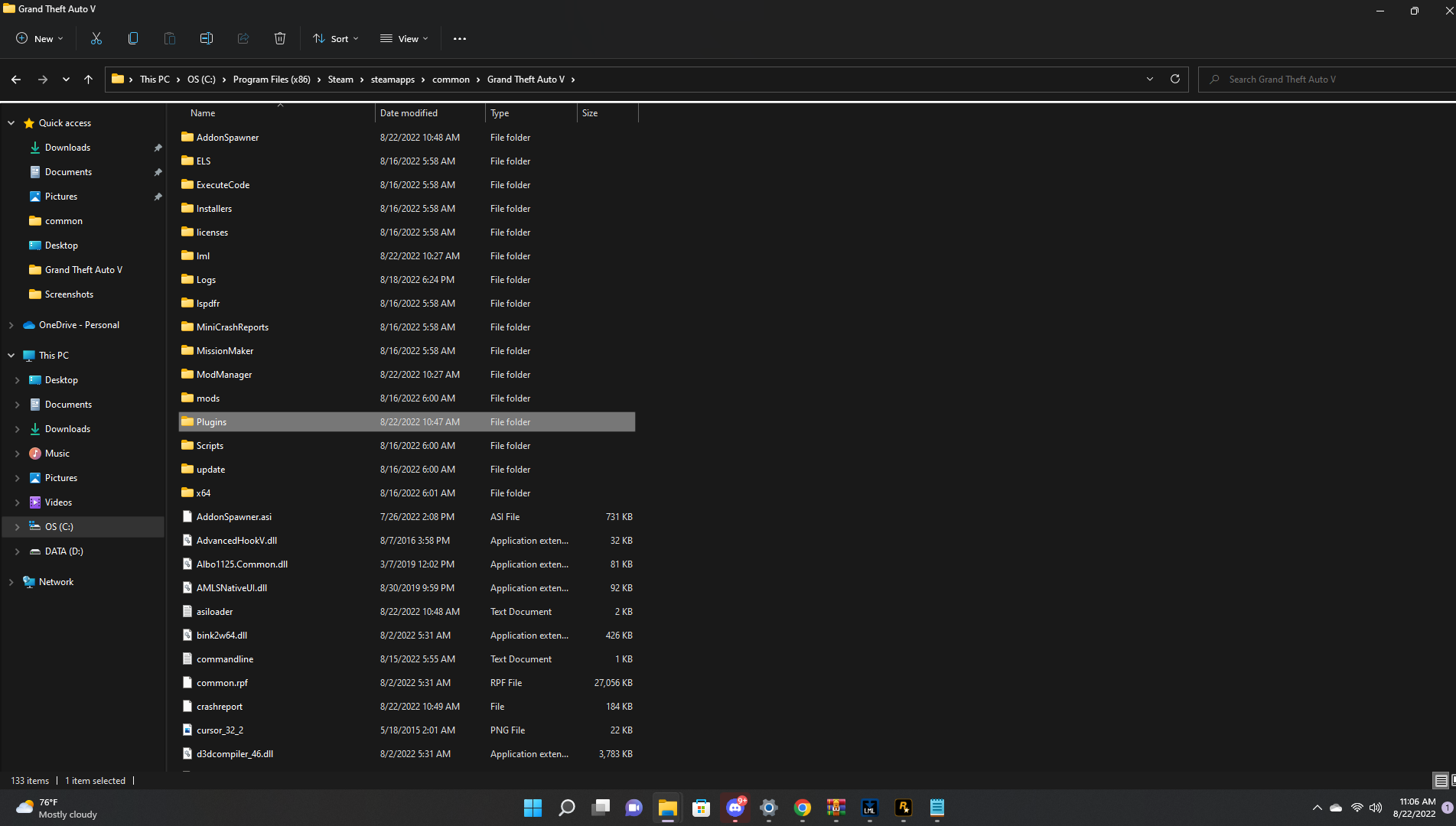This screenshot has width=1456, height=826.
Task: Click the Steam breadcrumb in address bar
Action: click(x=340, y=80)
